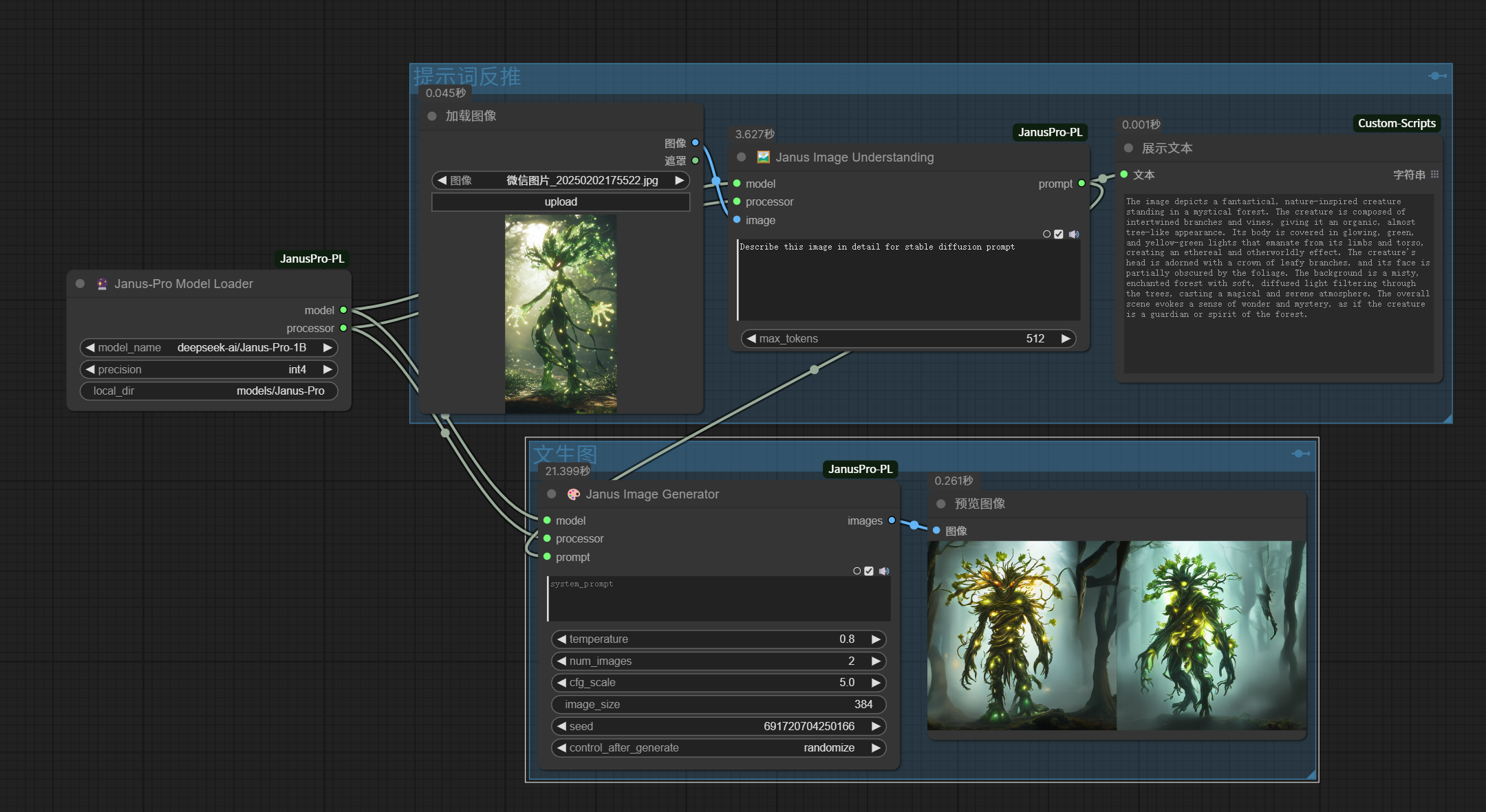Select radio circle above the Describe prompt textbox
Viewport: 1486px width, 812px height.
pyautogui.click(x=1046, y=234)
